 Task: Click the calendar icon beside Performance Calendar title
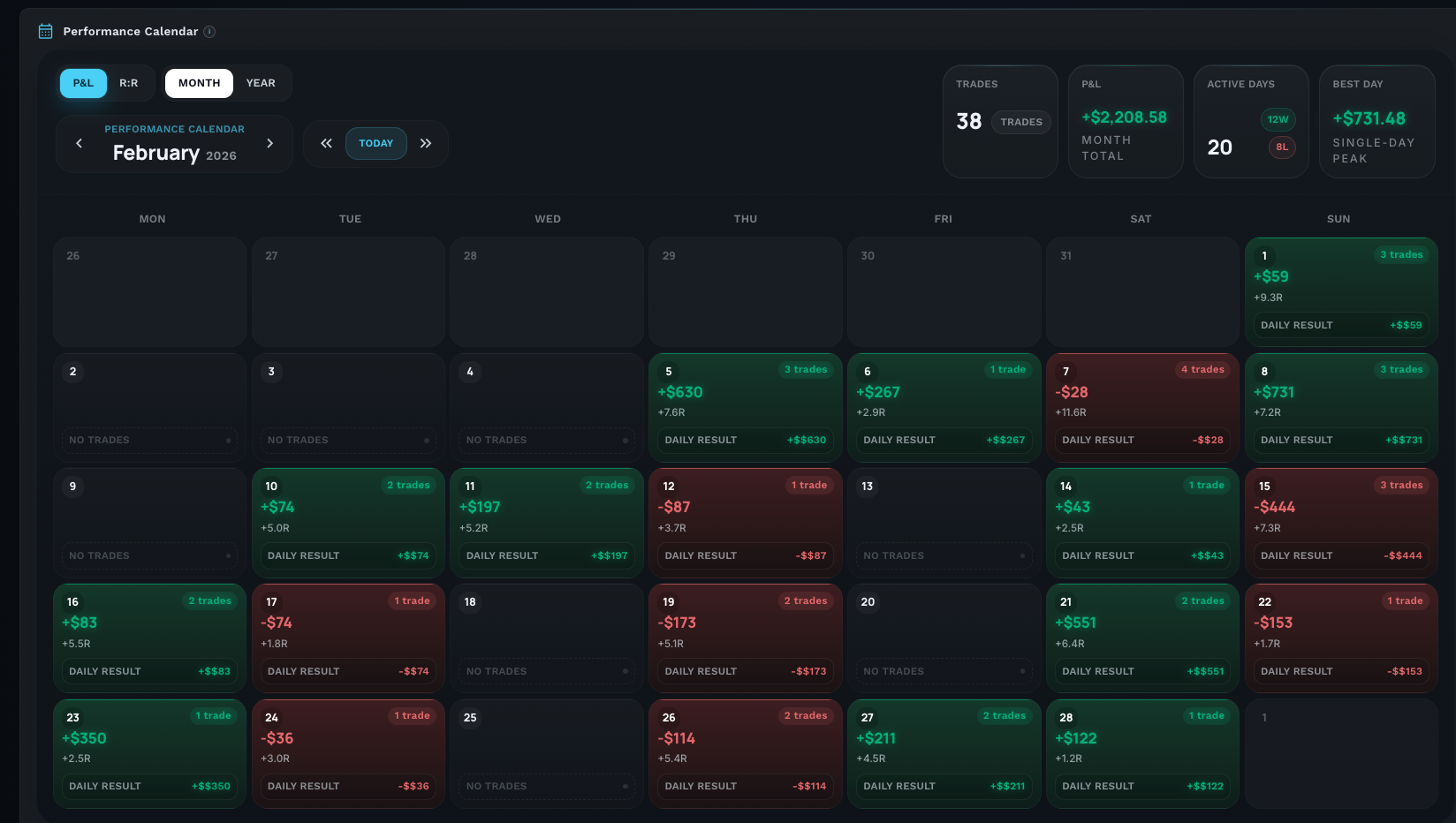pyautogui.click(x=43, y=30)
